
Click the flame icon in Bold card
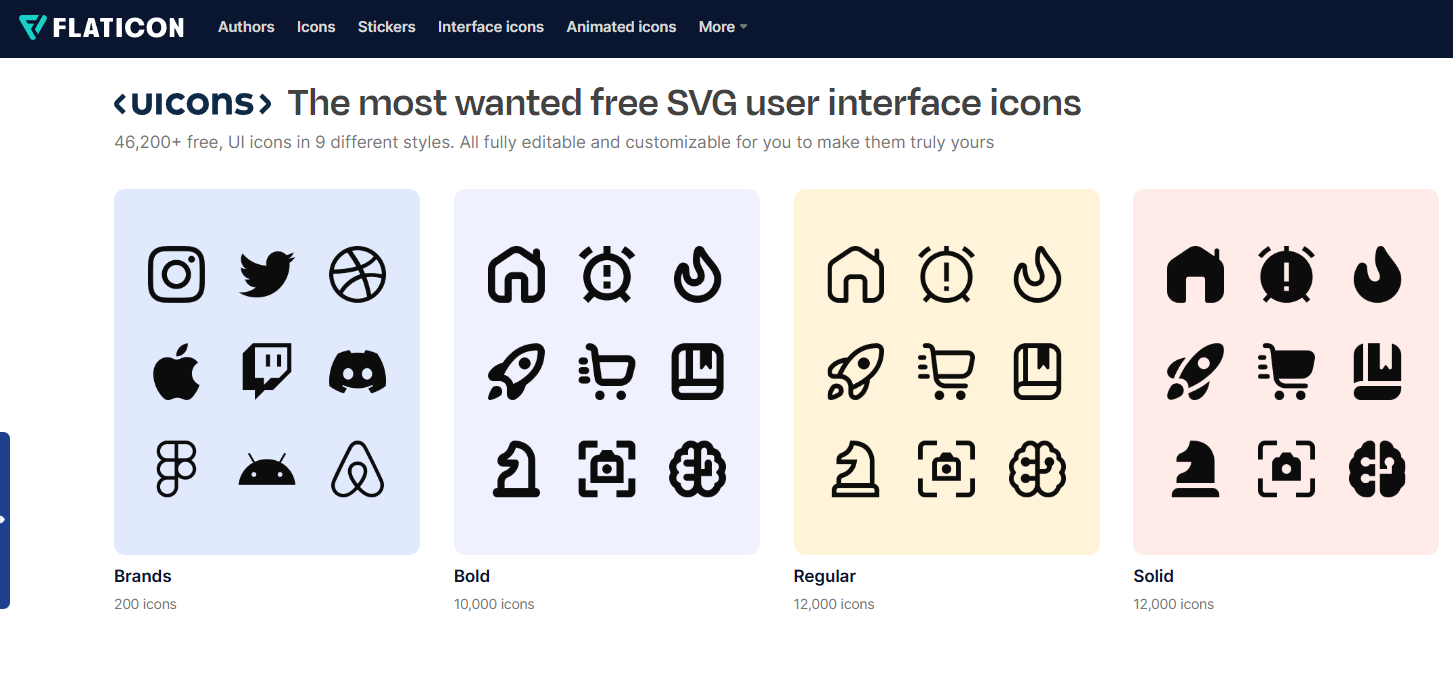tap(697, 274)
